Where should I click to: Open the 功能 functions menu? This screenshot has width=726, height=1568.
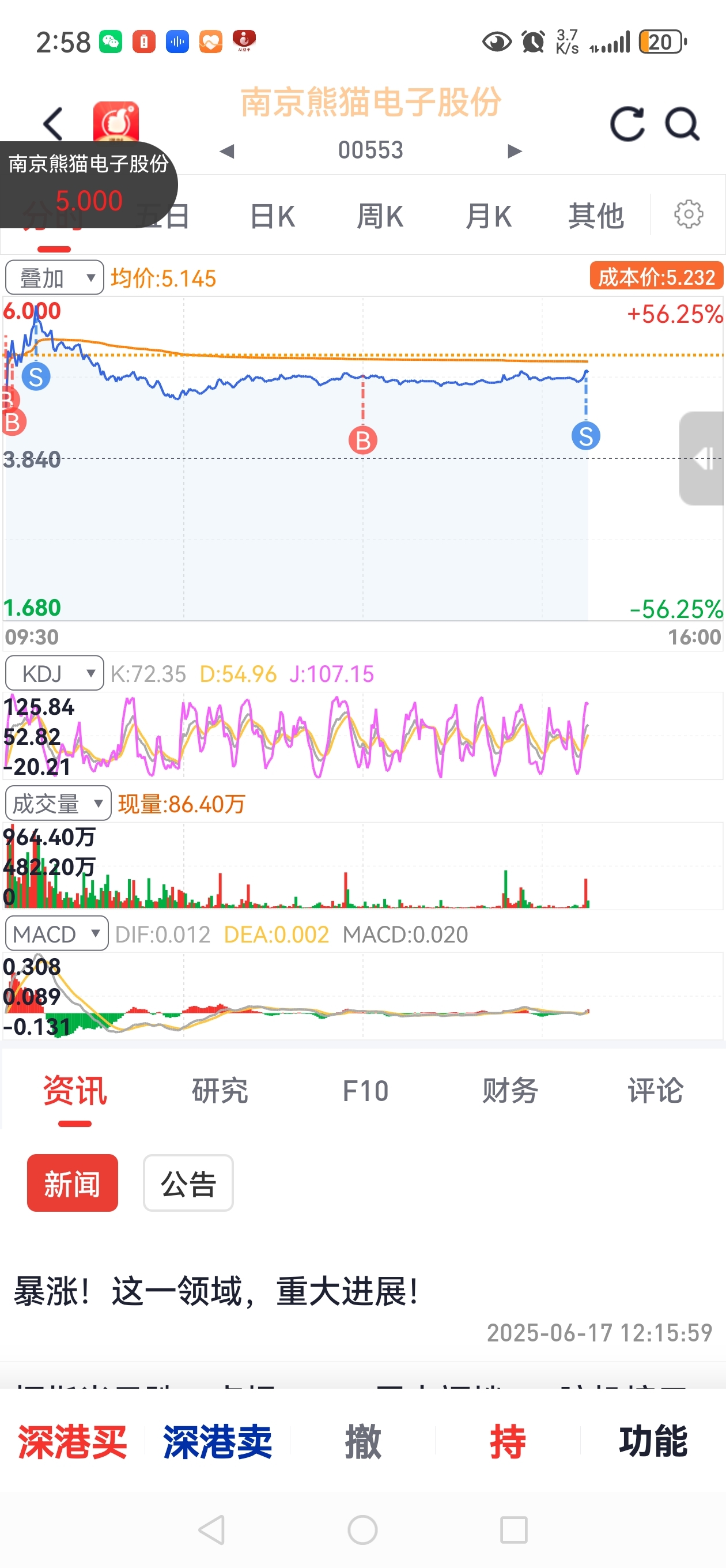653,1441
